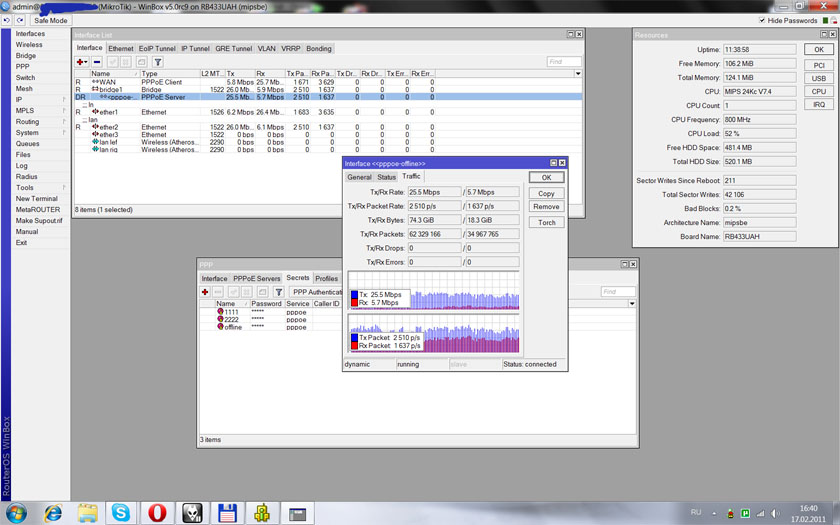Click the Torch button in interface dialog
The height and width of the screenshot is (525, 840).
coord(546,222)
